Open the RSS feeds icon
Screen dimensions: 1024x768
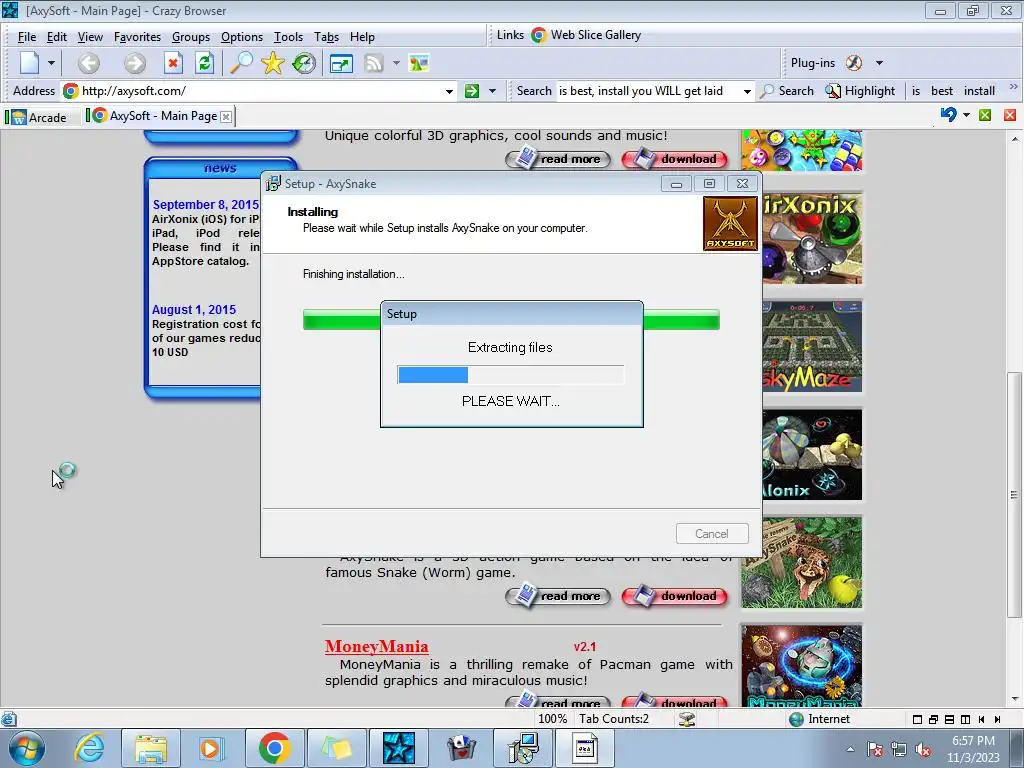click(374, 63)
